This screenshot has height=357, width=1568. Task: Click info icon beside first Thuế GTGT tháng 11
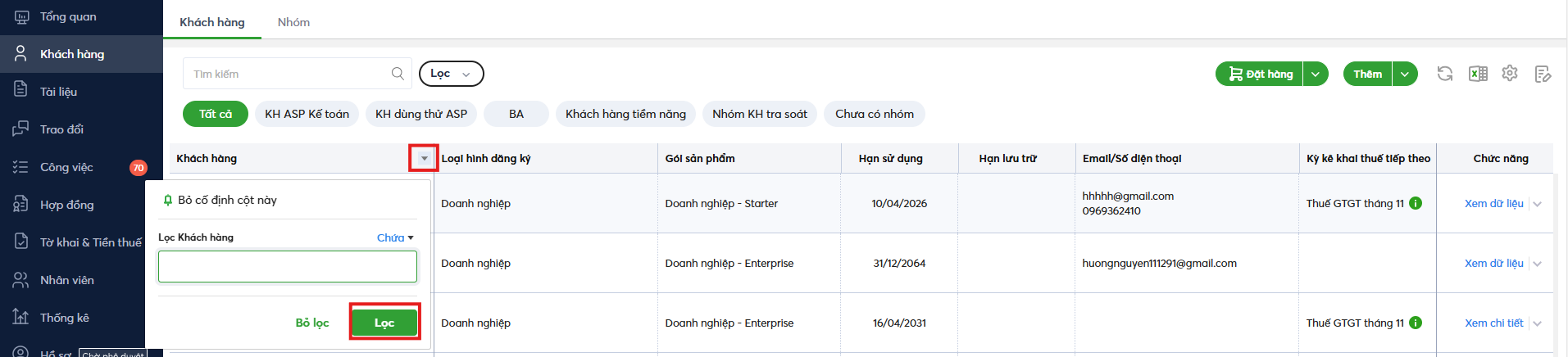pos(1416,203)
